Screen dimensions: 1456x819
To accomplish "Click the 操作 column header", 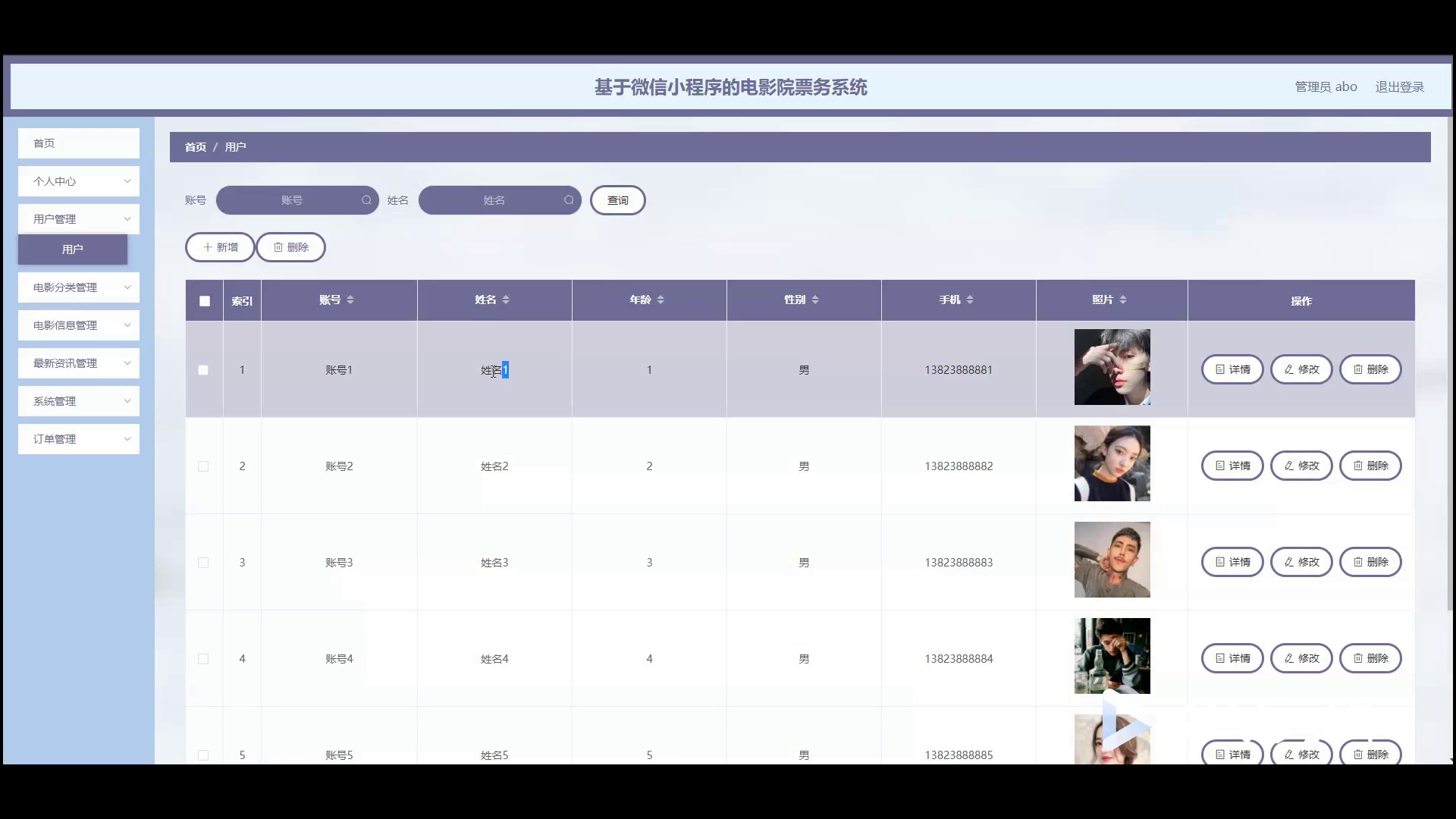I will [x=1301, y=301].
